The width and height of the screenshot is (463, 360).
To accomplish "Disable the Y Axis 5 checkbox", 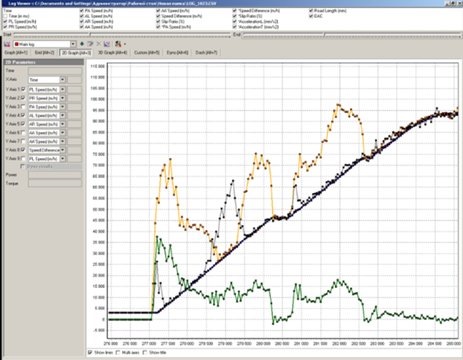I will tap(23, 124).
